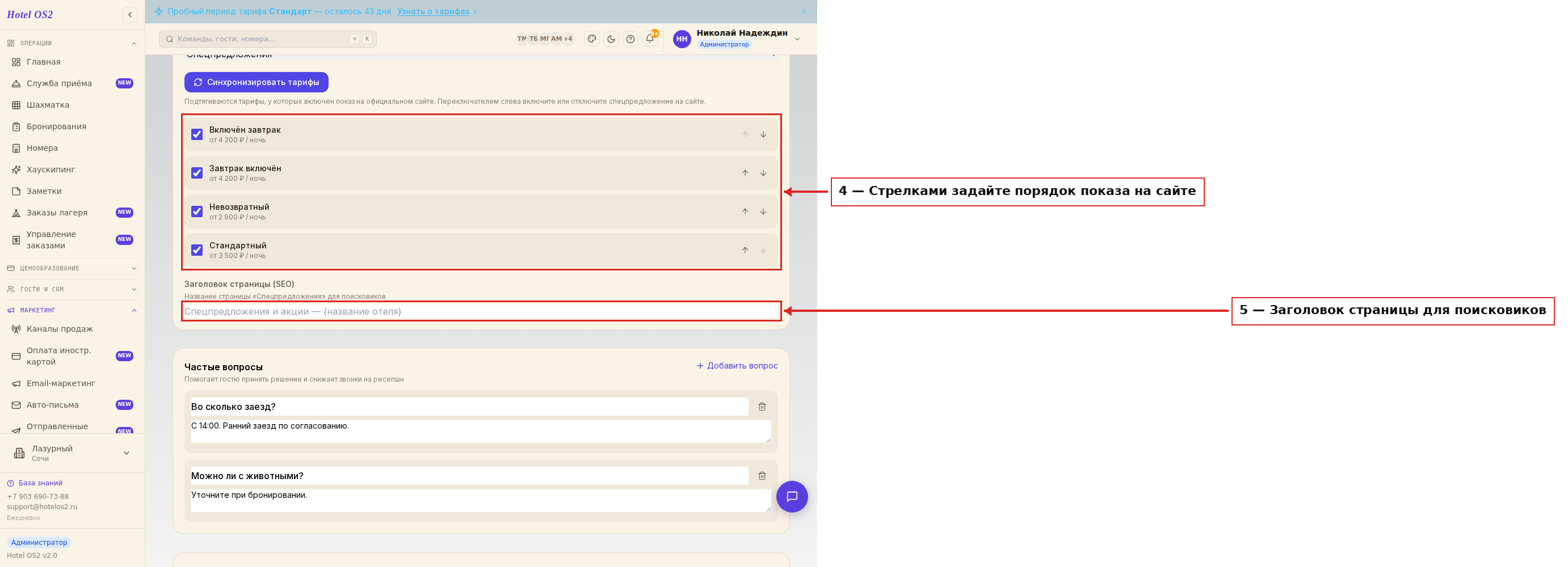
Task: Open Оплата иностр. картой
Action: (x=72, y=356)
